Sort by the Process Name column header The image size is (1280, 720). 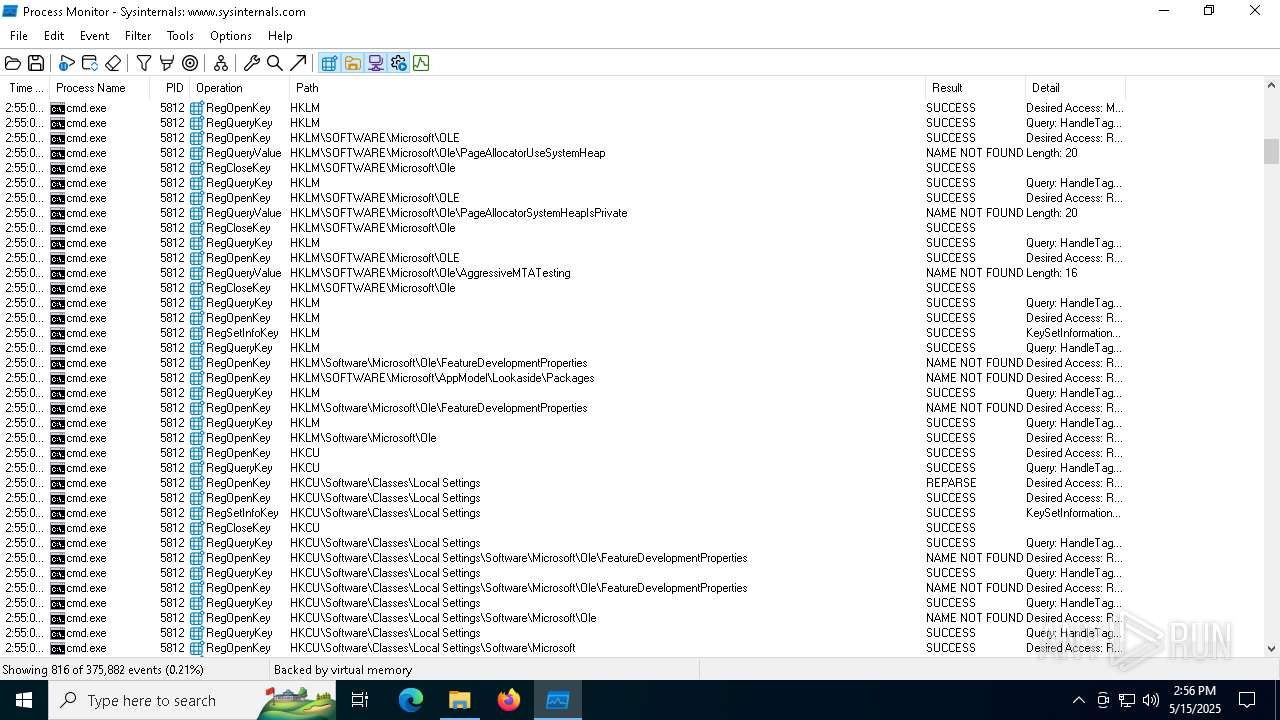100,88
